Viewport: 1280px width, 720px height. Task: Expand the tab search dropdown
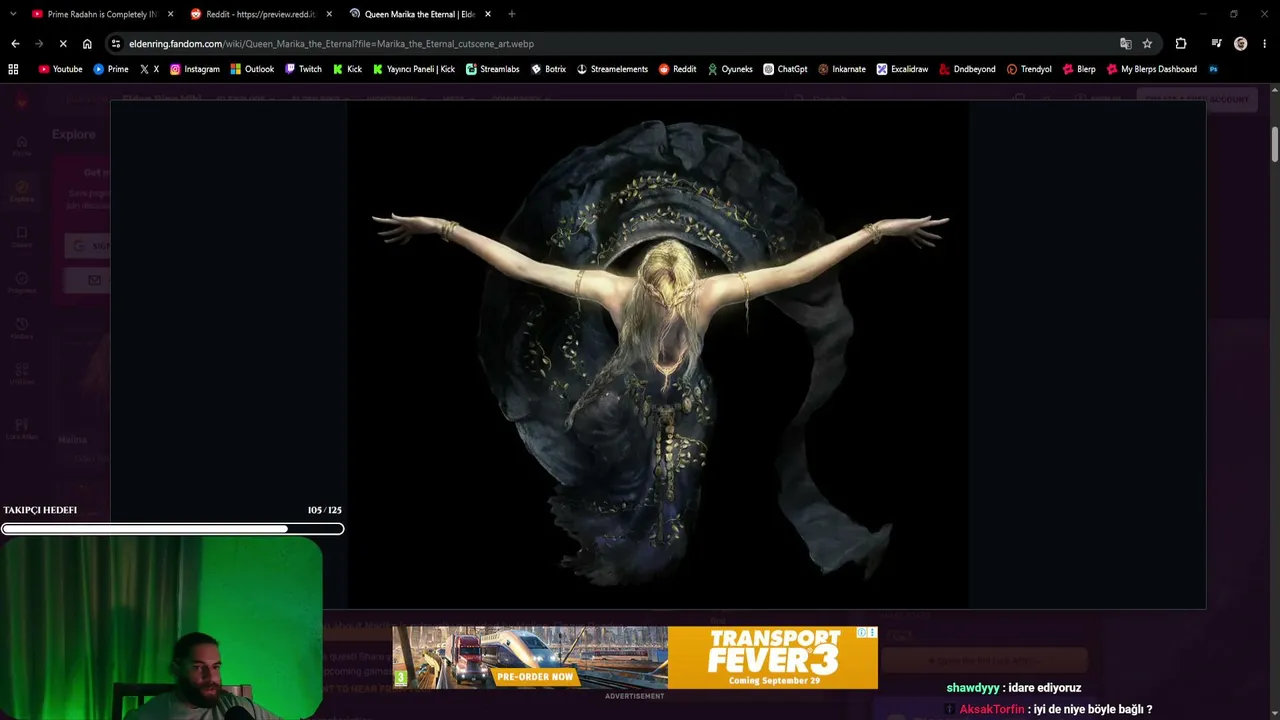coord(13,14)
